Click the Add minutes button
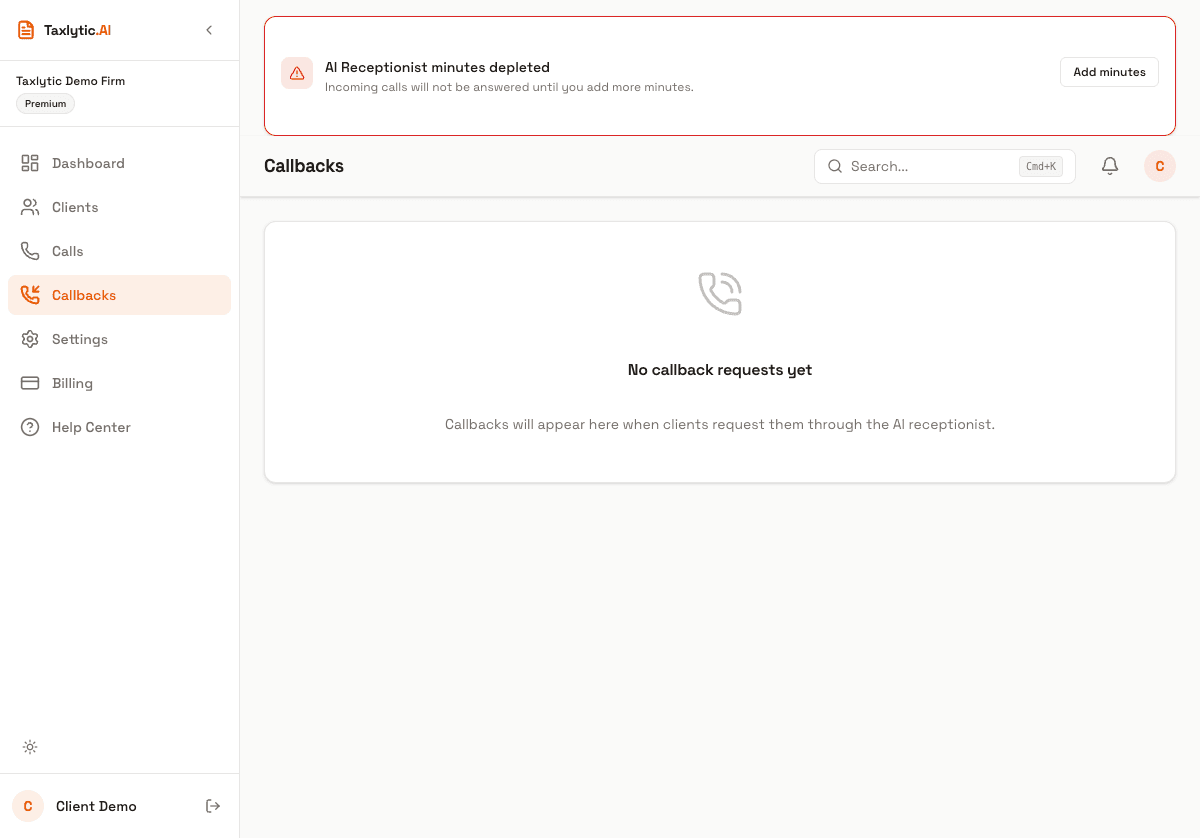Viewport: 1200px width, 838px height. pos(1109,72)
